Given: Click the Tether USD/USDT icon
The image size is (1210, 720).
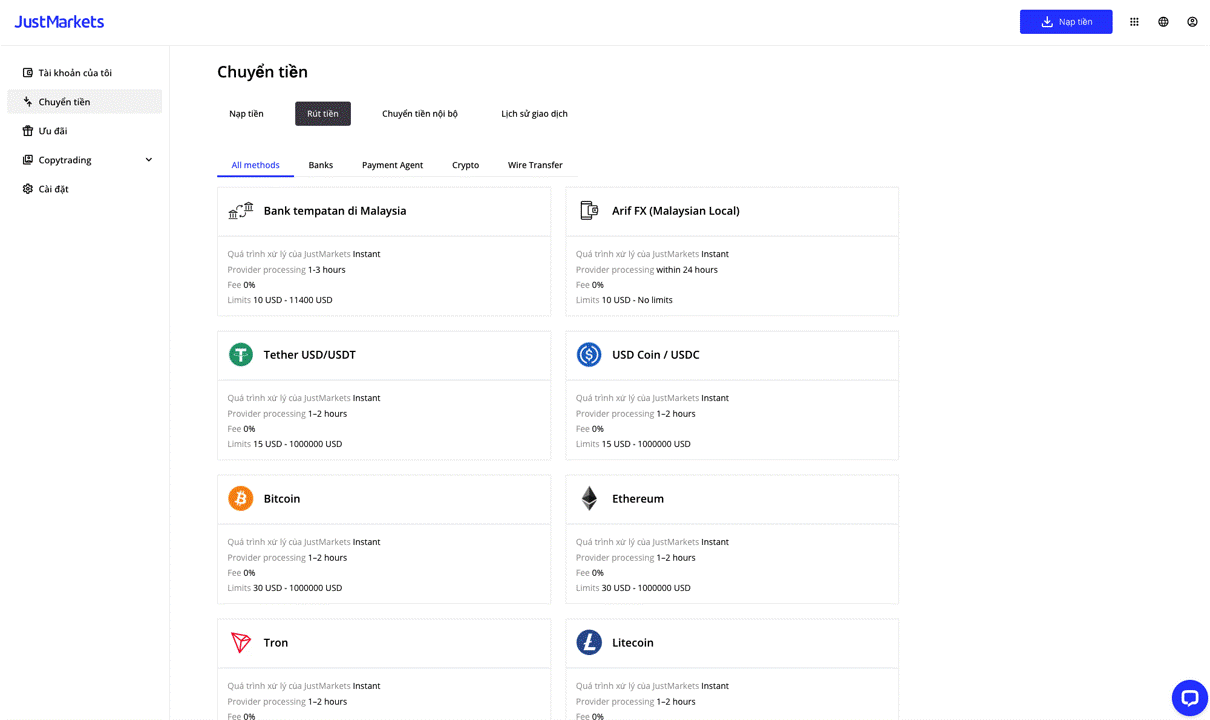Looking at the screenshot, I should pos(241,355).
